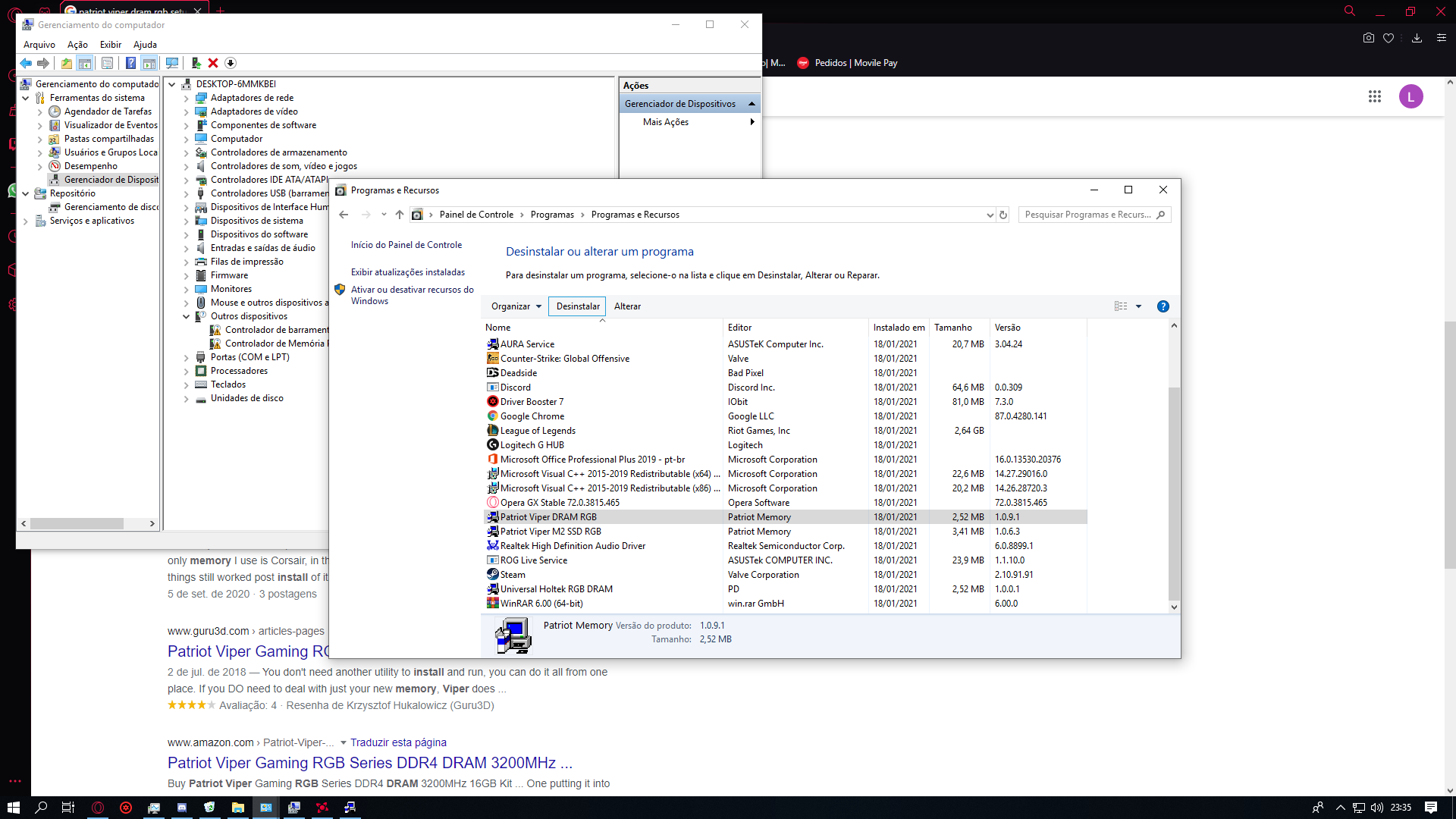The width and height of the screenshot is (1456, 819).
Task: Open Patriot Viper Gaming RGB Series DDR4 result link
Action: pos(370,763)
